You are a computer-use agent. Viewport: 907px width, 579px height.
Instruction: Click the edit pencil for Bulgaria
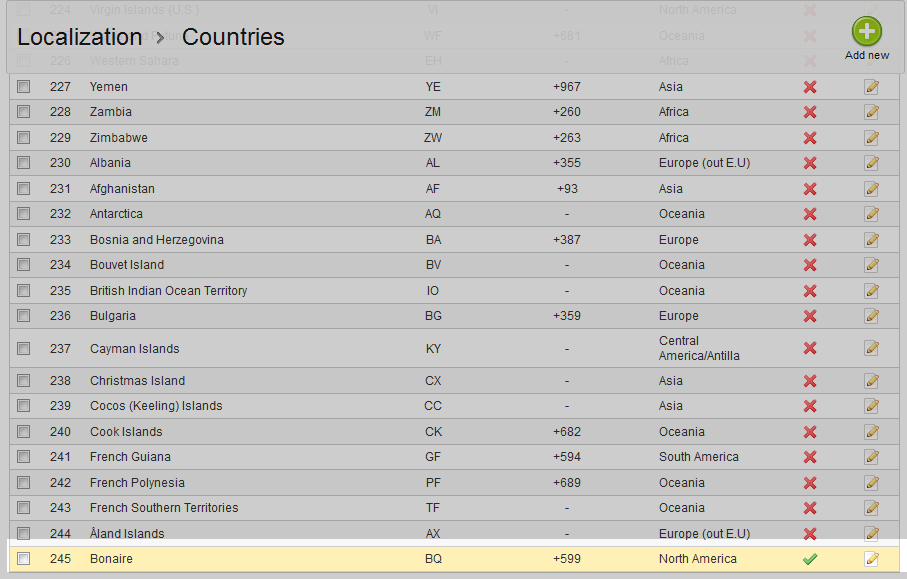point(872,316)
